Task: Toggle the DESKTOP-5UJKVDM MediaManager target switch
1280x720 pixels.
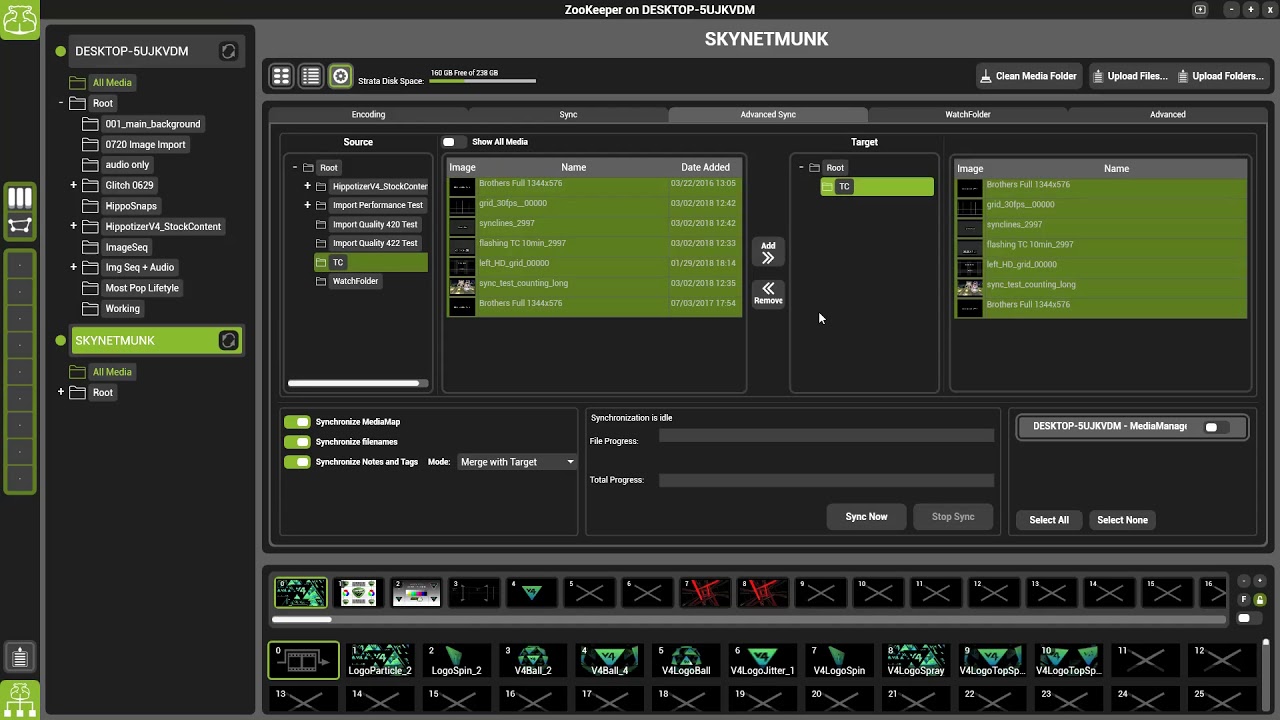Action: point(1214,427)
